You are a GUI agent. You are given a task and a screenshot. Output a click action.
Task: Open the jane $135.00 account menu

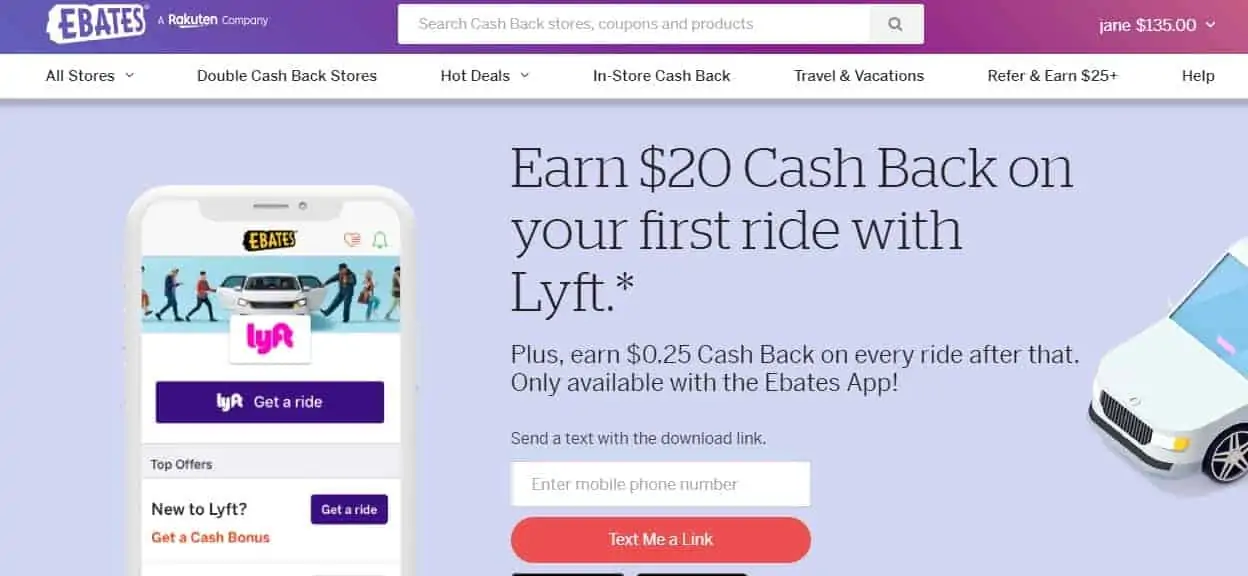pyautogui.click(x=1157, y=25)
